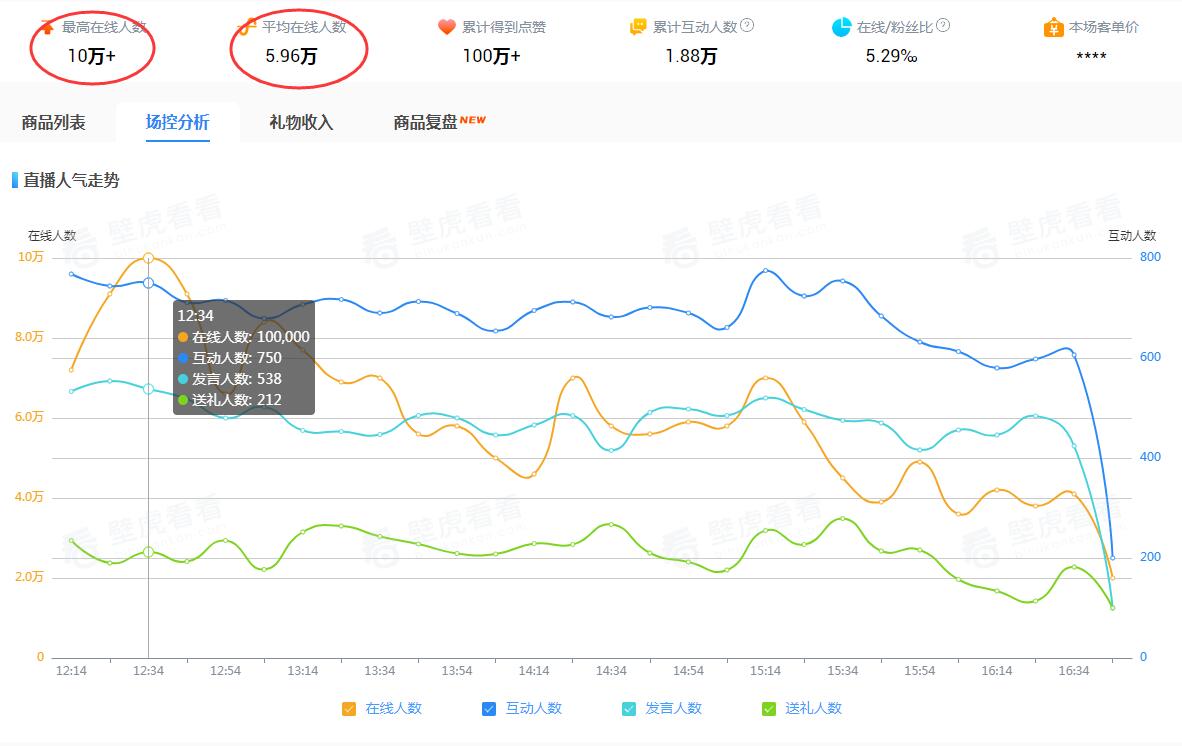Open the 商品复盘 NEW tab
This screenshot has height=746, width=1182.
tap(439, 122)
